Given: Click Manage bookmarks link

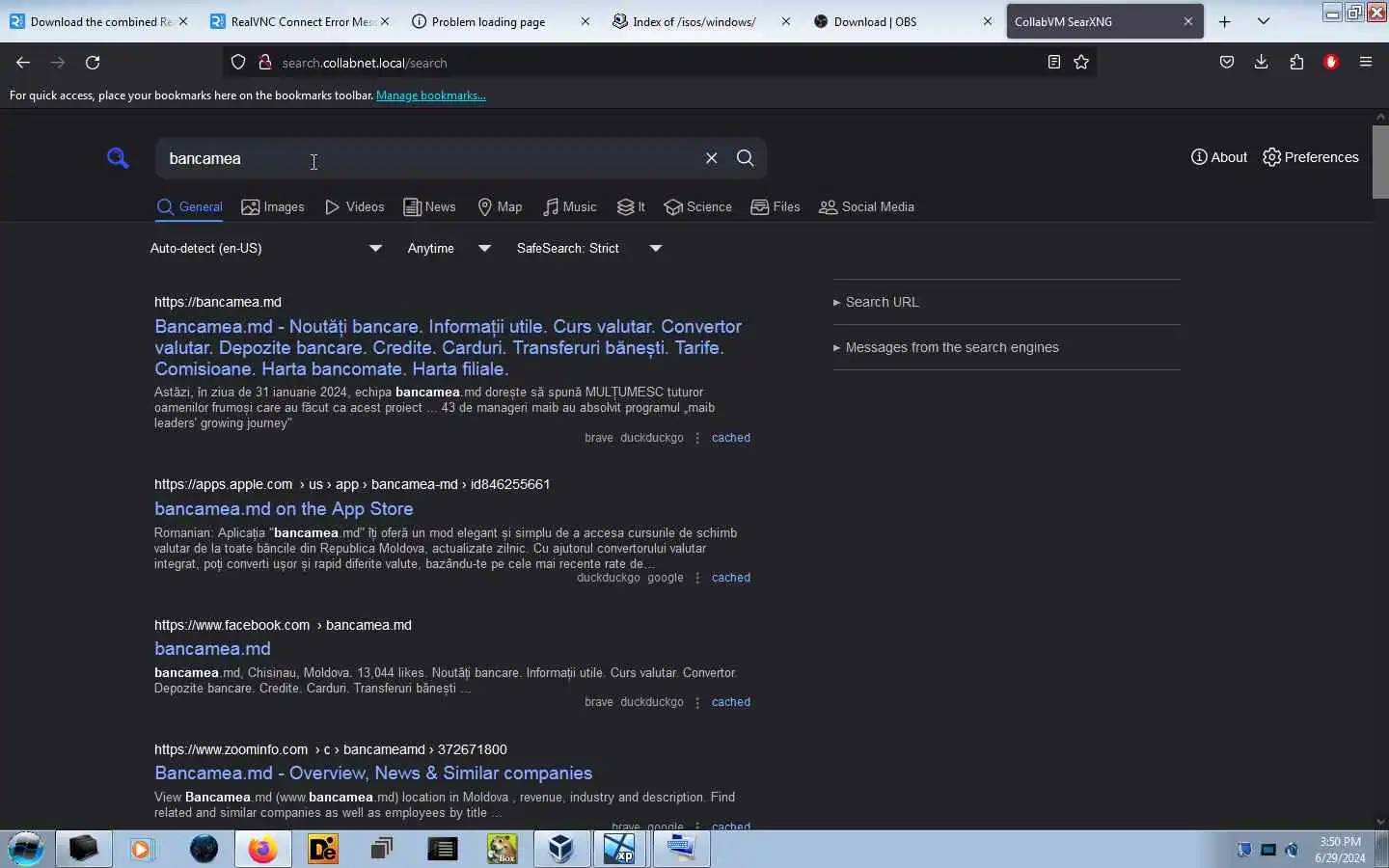Looking at the screenshot, I should click(431, 95).
